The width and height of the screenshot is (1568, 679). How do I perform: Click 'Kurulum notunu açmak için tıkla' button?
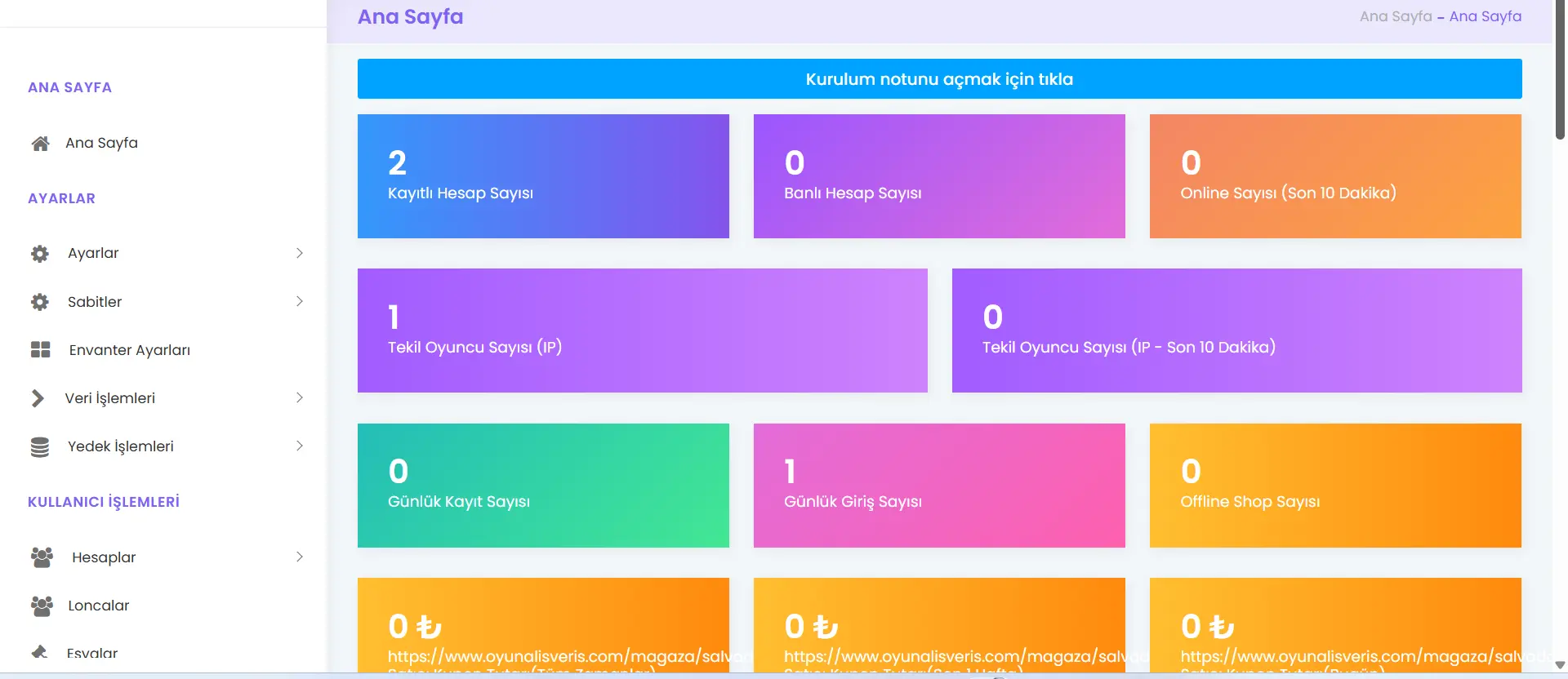pyautogui.click(x=939, y=79)
